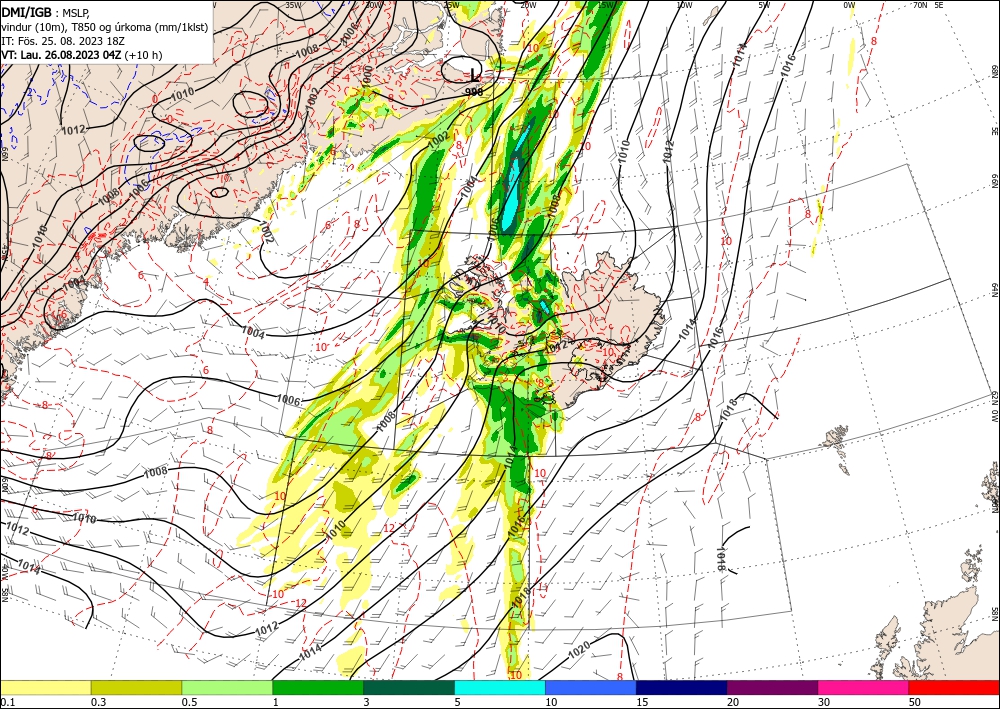Click the '1020' isobar label

click(x=578, y=649)
